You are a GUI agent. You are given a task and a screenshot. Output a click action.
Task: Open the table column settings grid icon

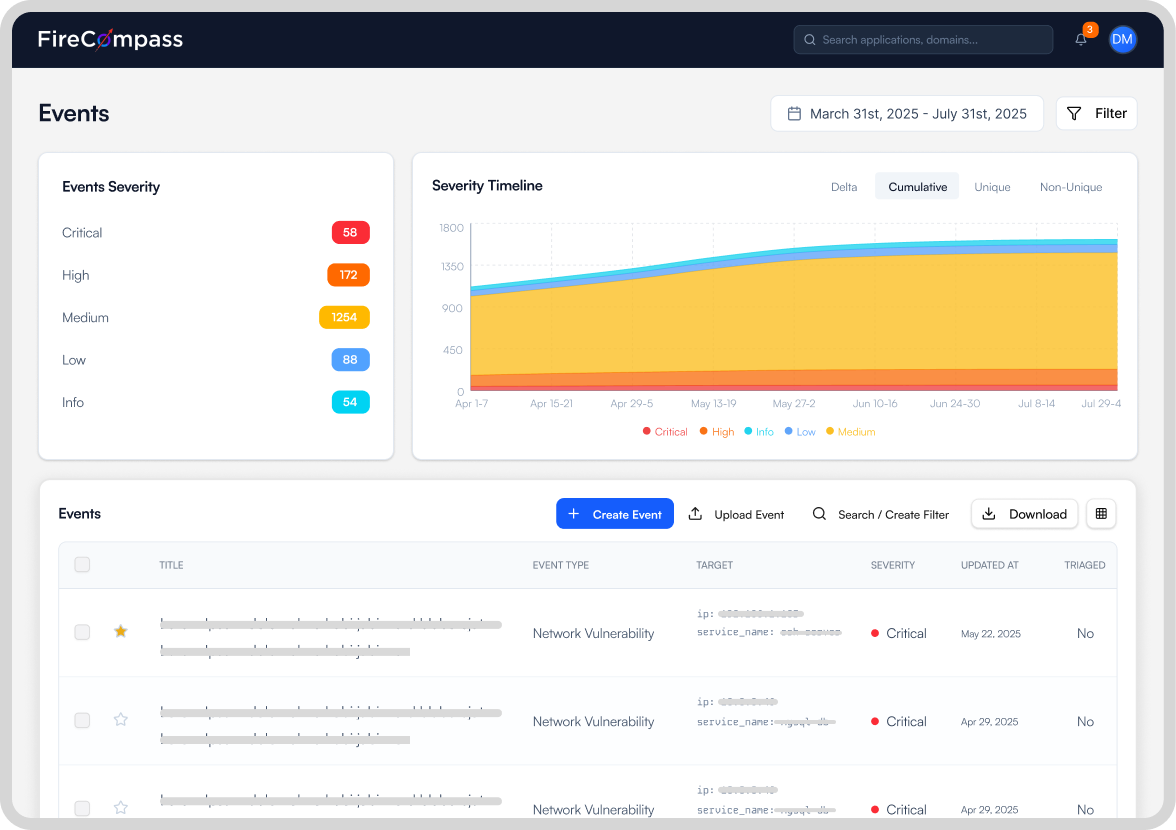[1101, 514]
